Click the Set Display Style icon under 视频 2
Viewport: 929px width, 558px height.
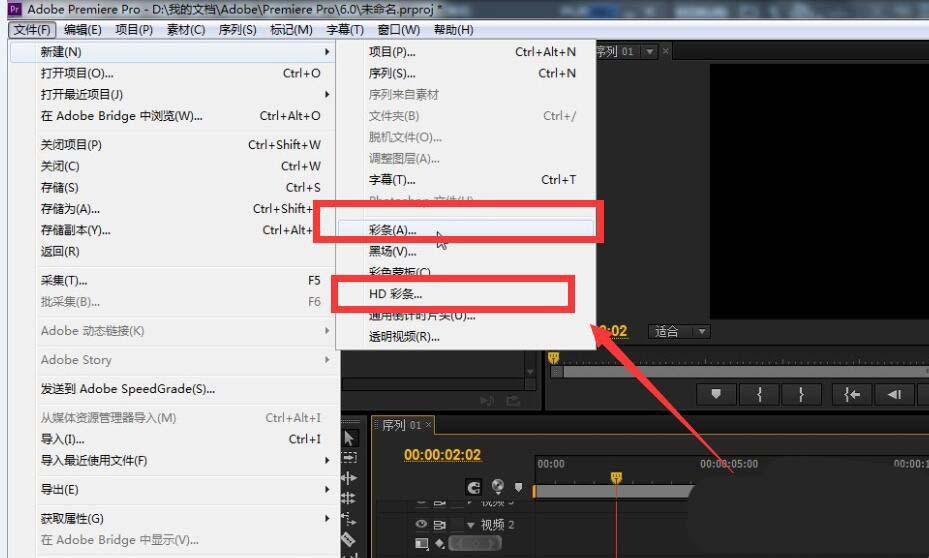click(421, 543)
